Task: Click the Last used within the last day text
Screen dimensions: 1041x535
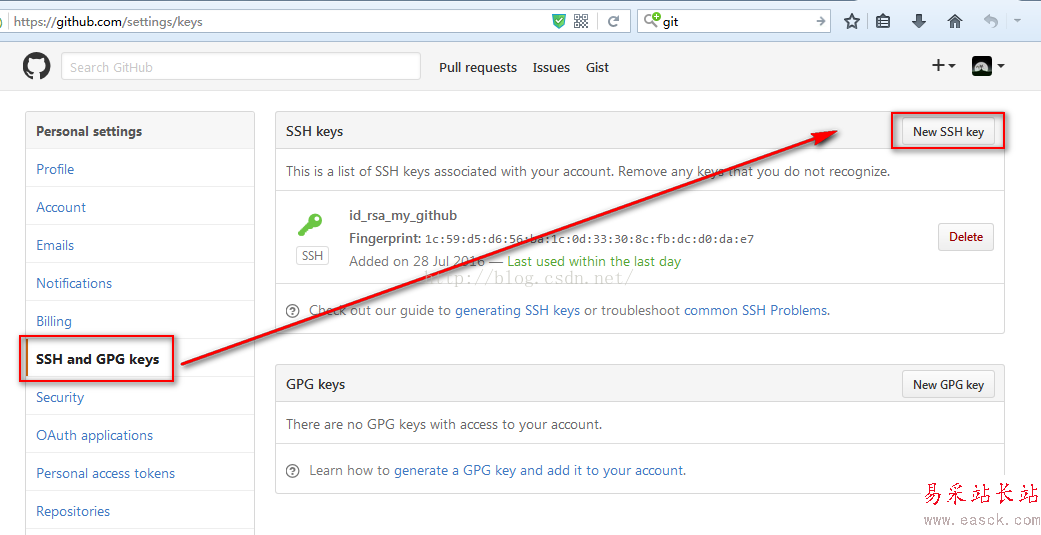Action: (x=594, y=262)
